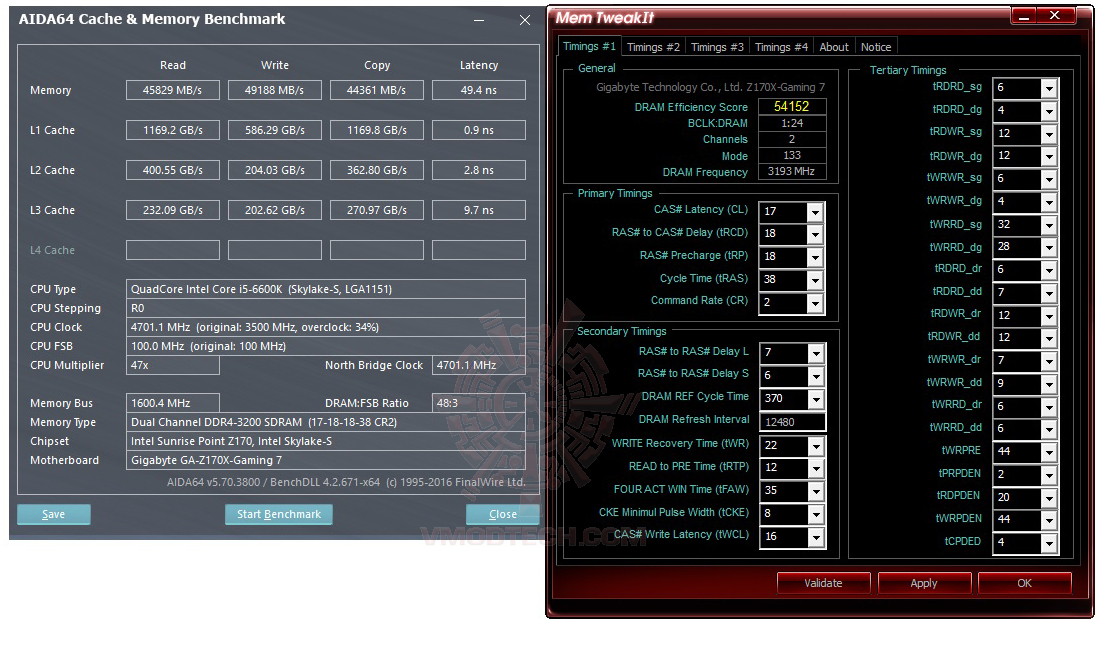The height and width of the screenshot is (656, 1104).
Task: Open the RAS# to CAS# Delay (tRCD) dropdown
Action: pyautogui.click(x=815, y=234)
